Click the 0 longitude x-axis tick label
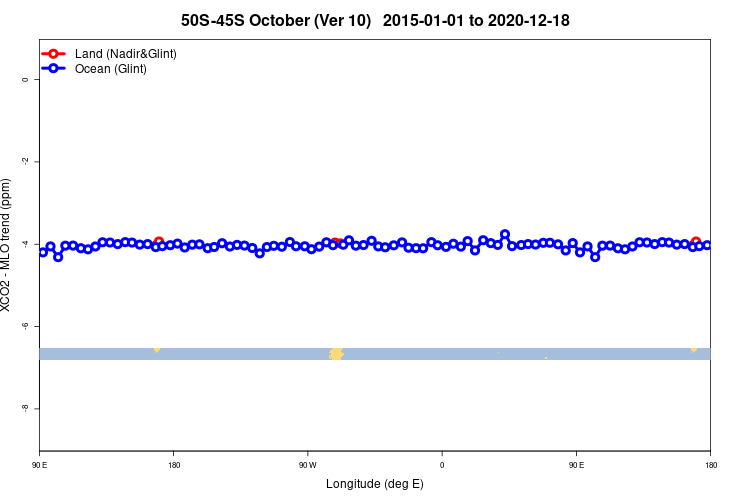 coord(442,465)
